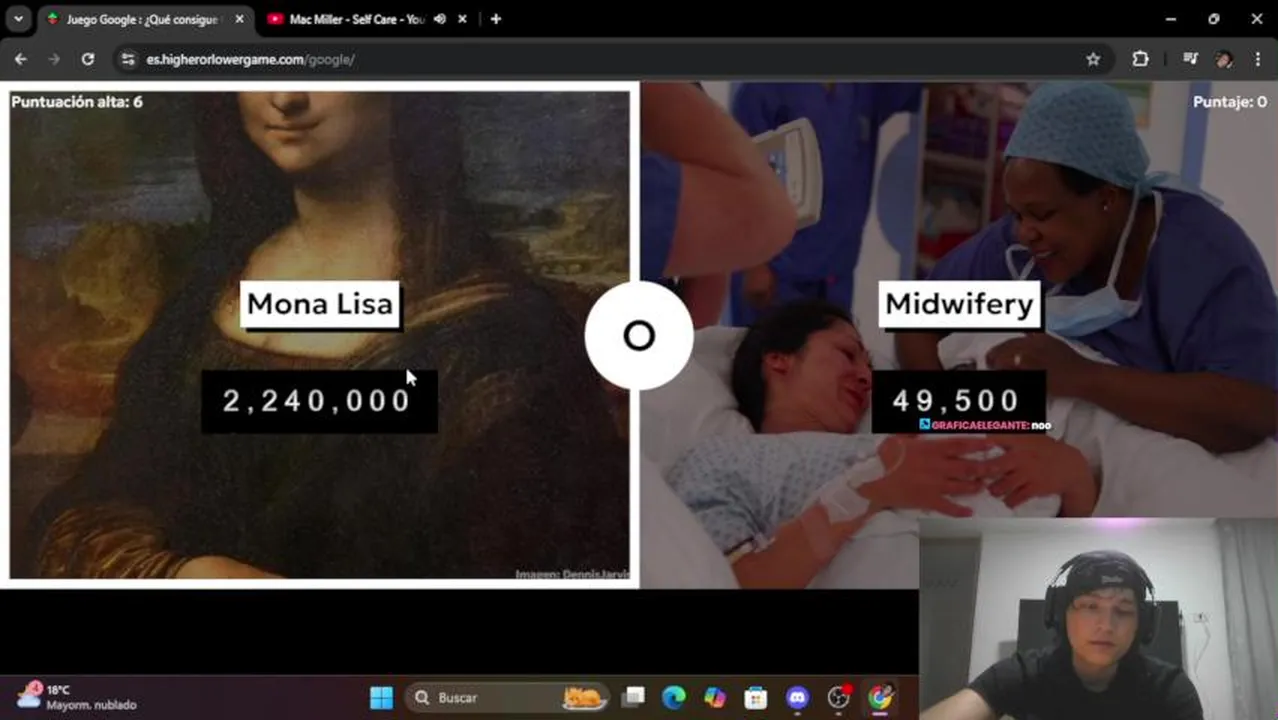This screenshot has height=720, width=1278.
Task: Click the Buscar taskbar search box
Action: pos(507,697)
